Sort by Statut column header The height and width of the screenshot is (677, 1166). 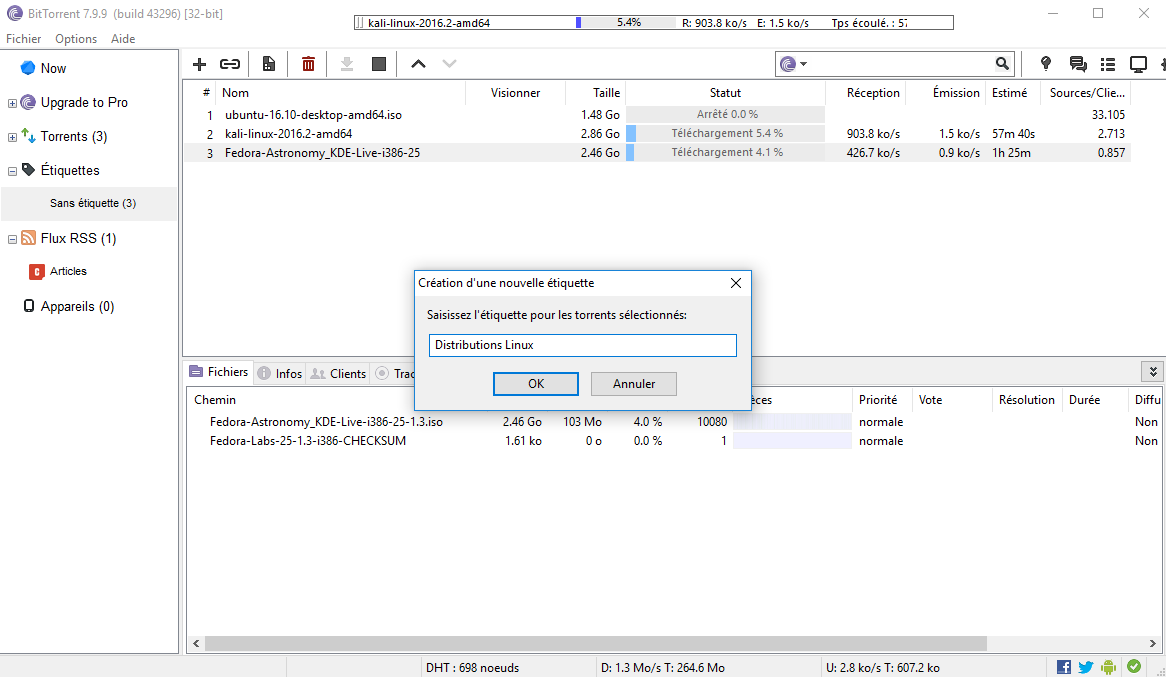click(x=725, y=93)
